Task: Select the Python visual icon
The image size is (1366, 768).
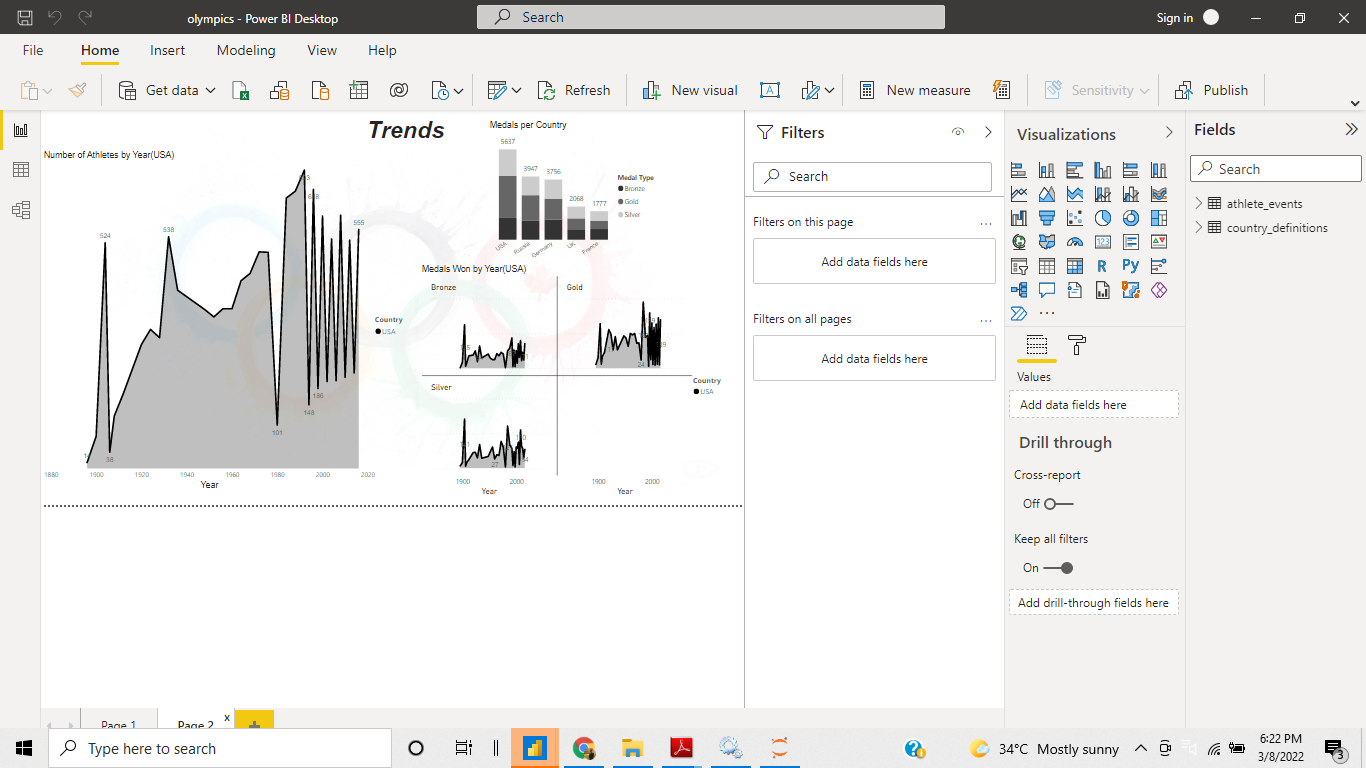Action: point(1130,266)
